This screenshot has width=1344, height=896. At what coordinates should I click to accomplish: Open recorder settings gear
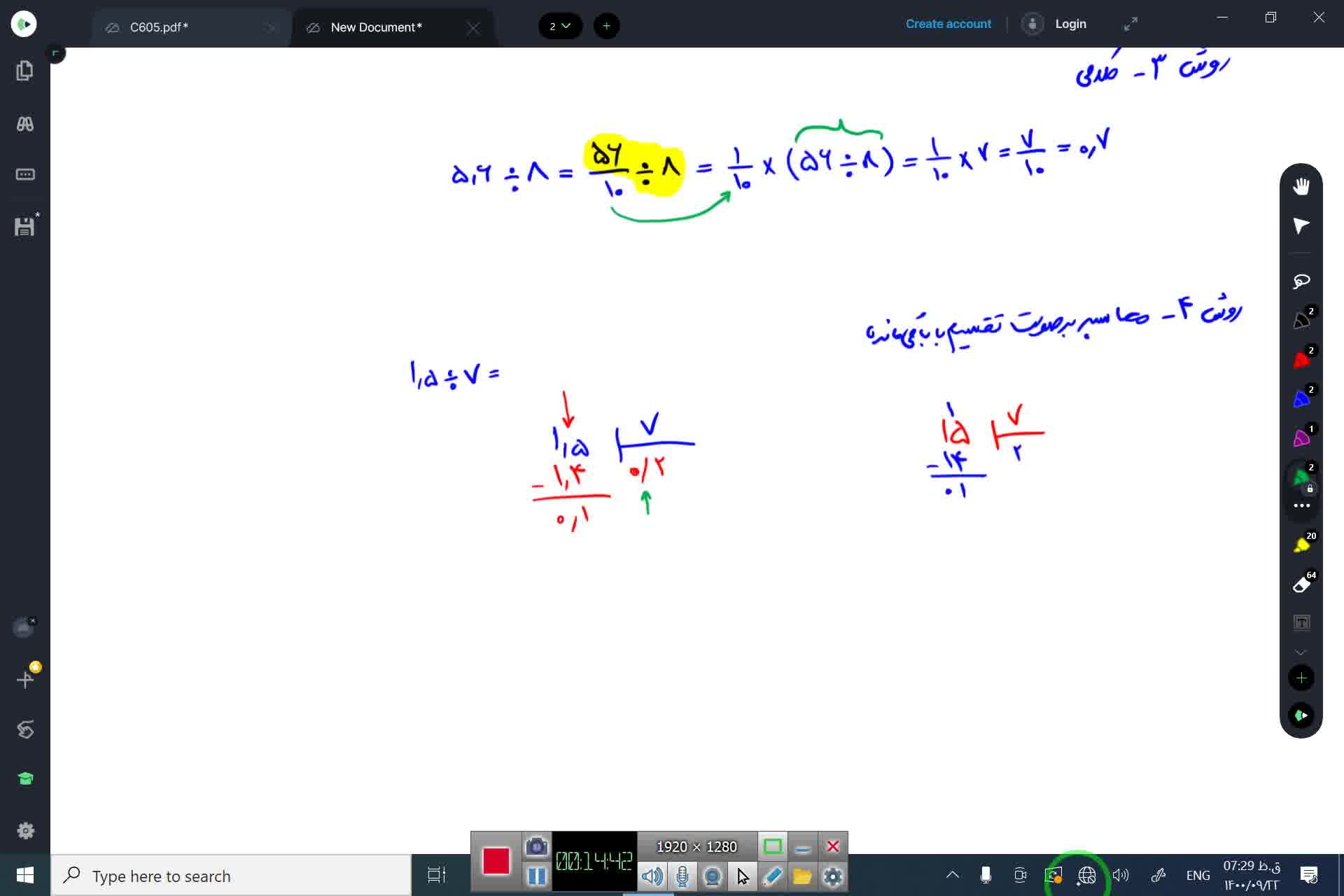tap(833, 876)
